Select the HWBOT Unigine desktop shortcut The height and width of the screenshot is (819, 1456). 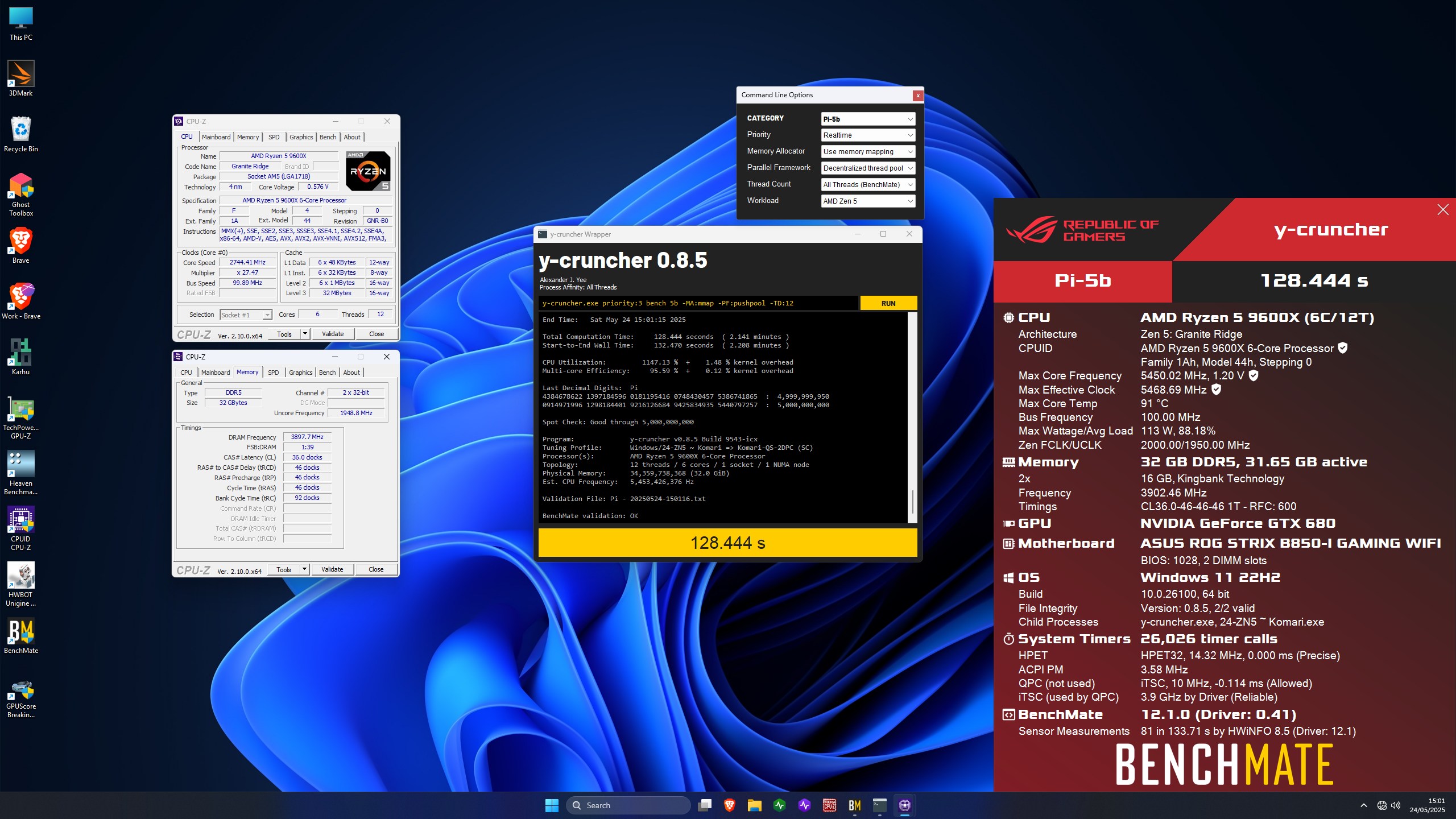21,584
